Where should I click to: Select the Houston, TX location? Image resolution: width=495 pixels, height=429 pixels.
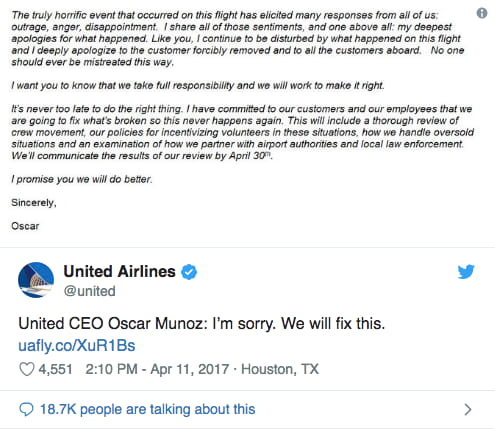280,369
